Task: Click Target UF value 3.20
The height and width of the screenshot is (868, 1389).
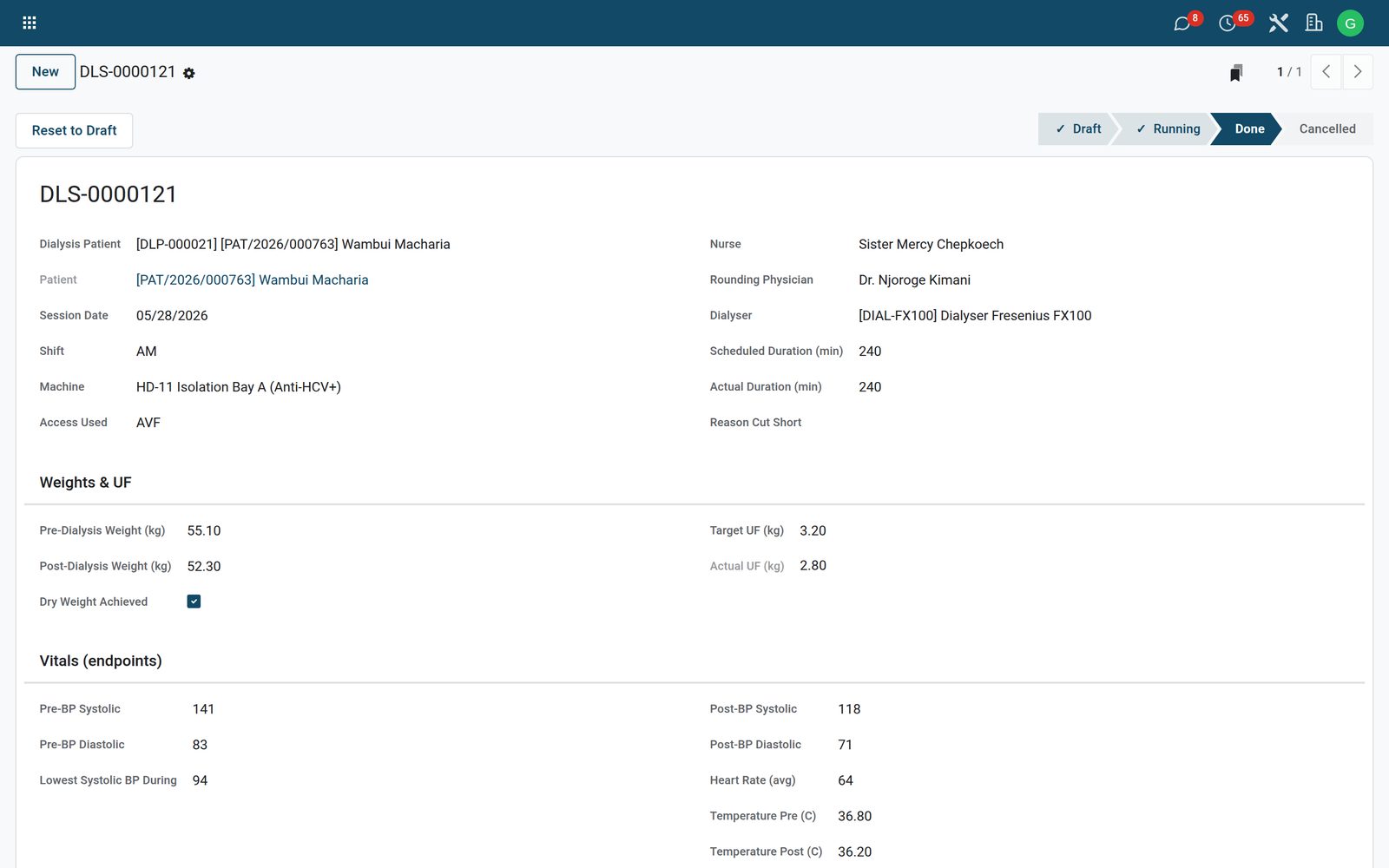Action: [813, 530]
